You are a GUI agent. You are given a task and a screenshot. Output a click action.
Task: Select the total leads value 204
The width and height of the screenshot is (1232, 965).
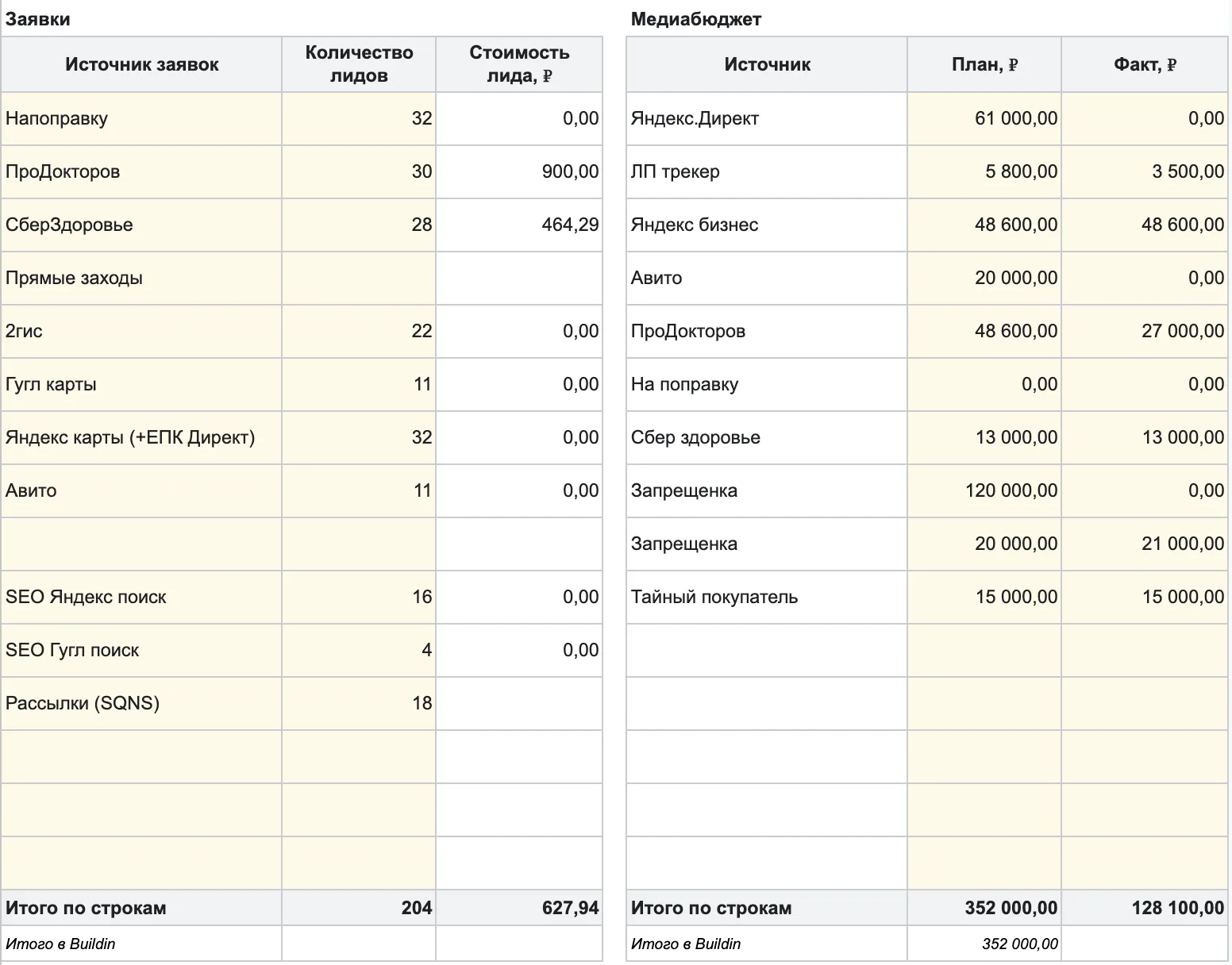(359, 908)
